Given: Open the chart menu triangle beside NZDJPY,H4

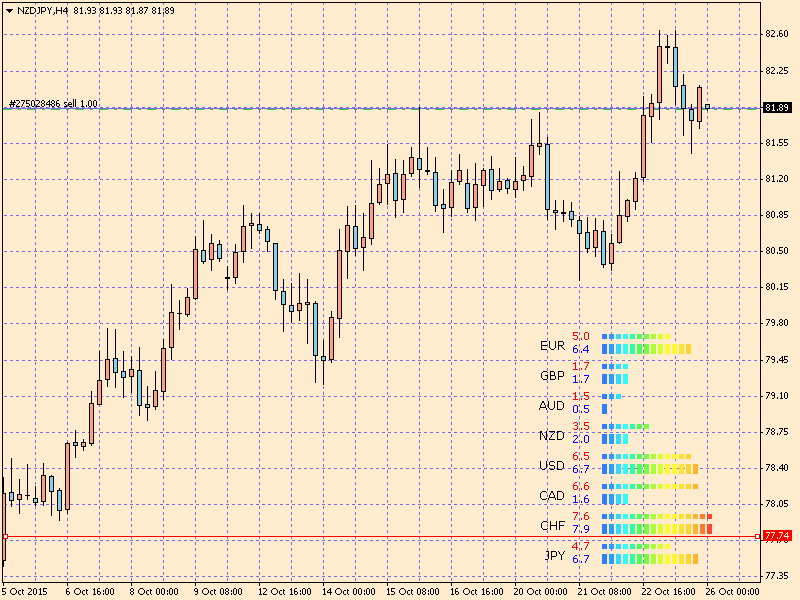Looking at the screenshot, I should [x=9, y=10].
